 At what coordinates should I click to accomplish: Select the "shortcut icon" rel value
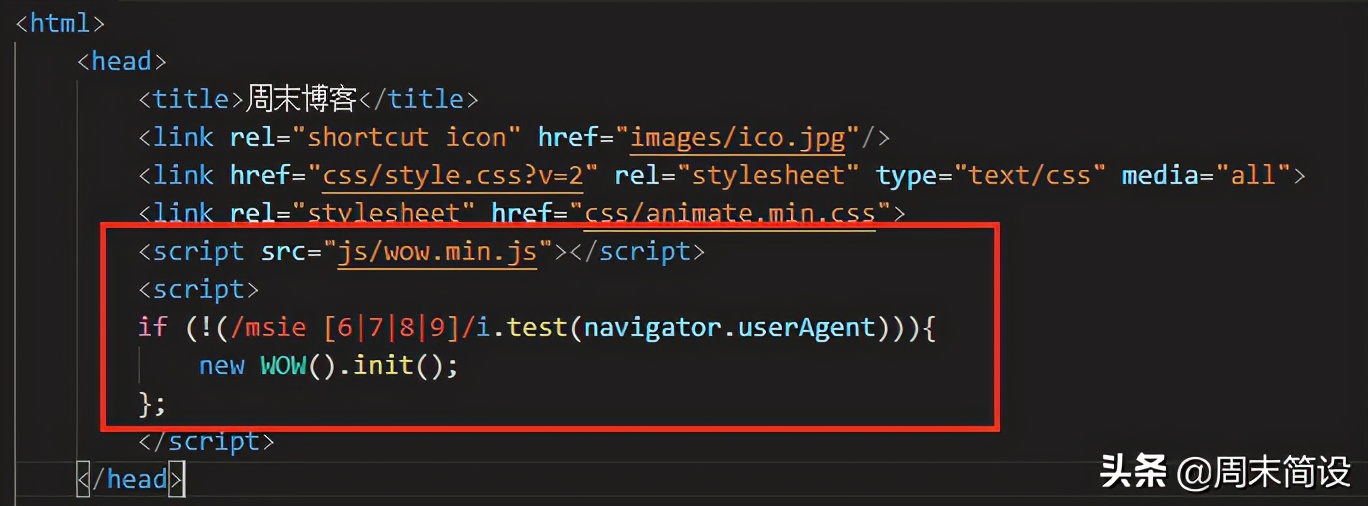pyautogui.click(x=414, y=136)
